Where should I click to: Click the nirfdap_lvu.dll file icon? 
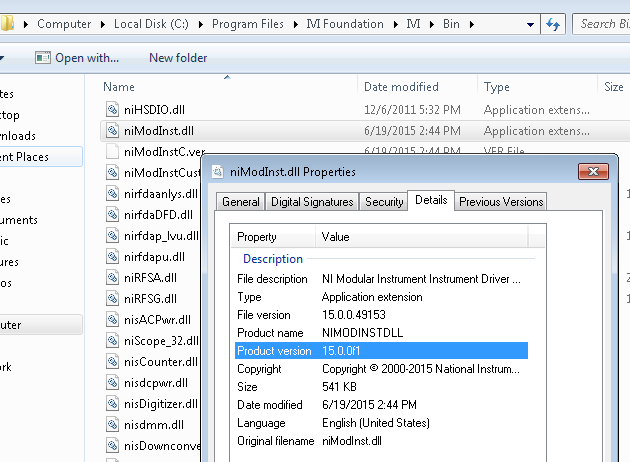pyautogui.click(x=112, y=235)
